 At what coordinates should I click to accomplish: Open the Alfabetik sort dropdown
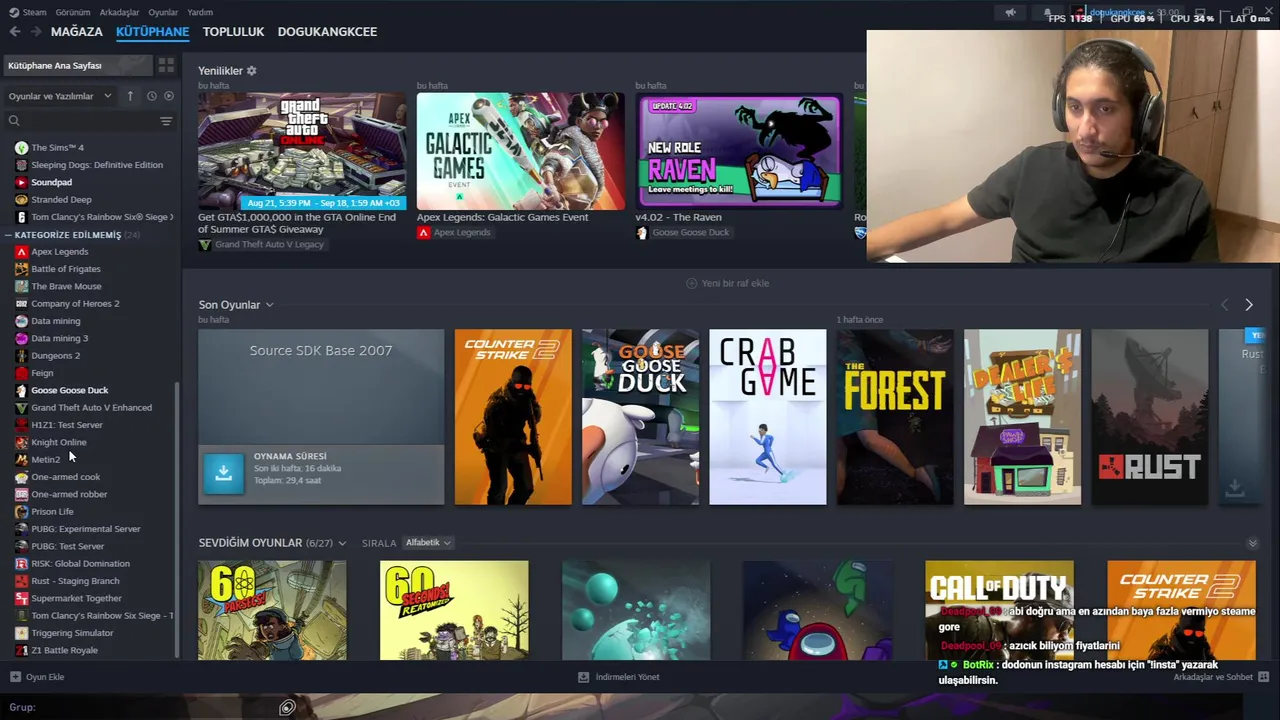(x=428, y=543)
